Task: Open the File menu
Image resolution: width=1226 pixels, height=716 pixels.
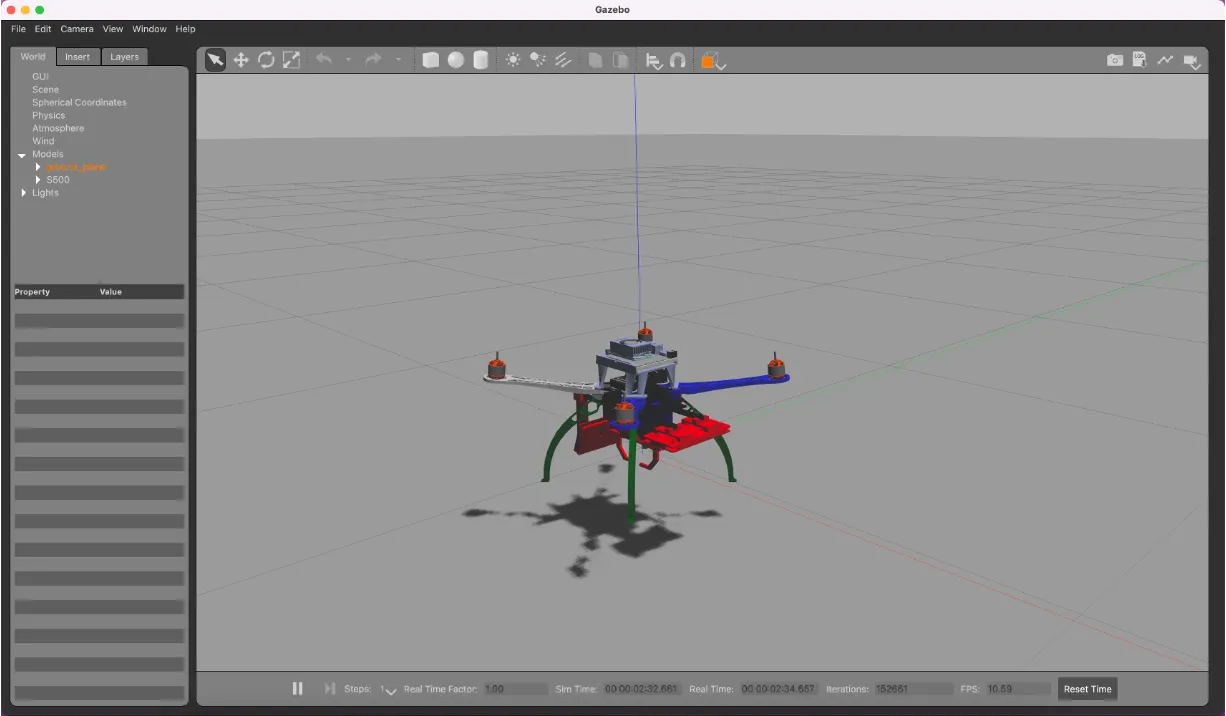Action: point(18,29)
